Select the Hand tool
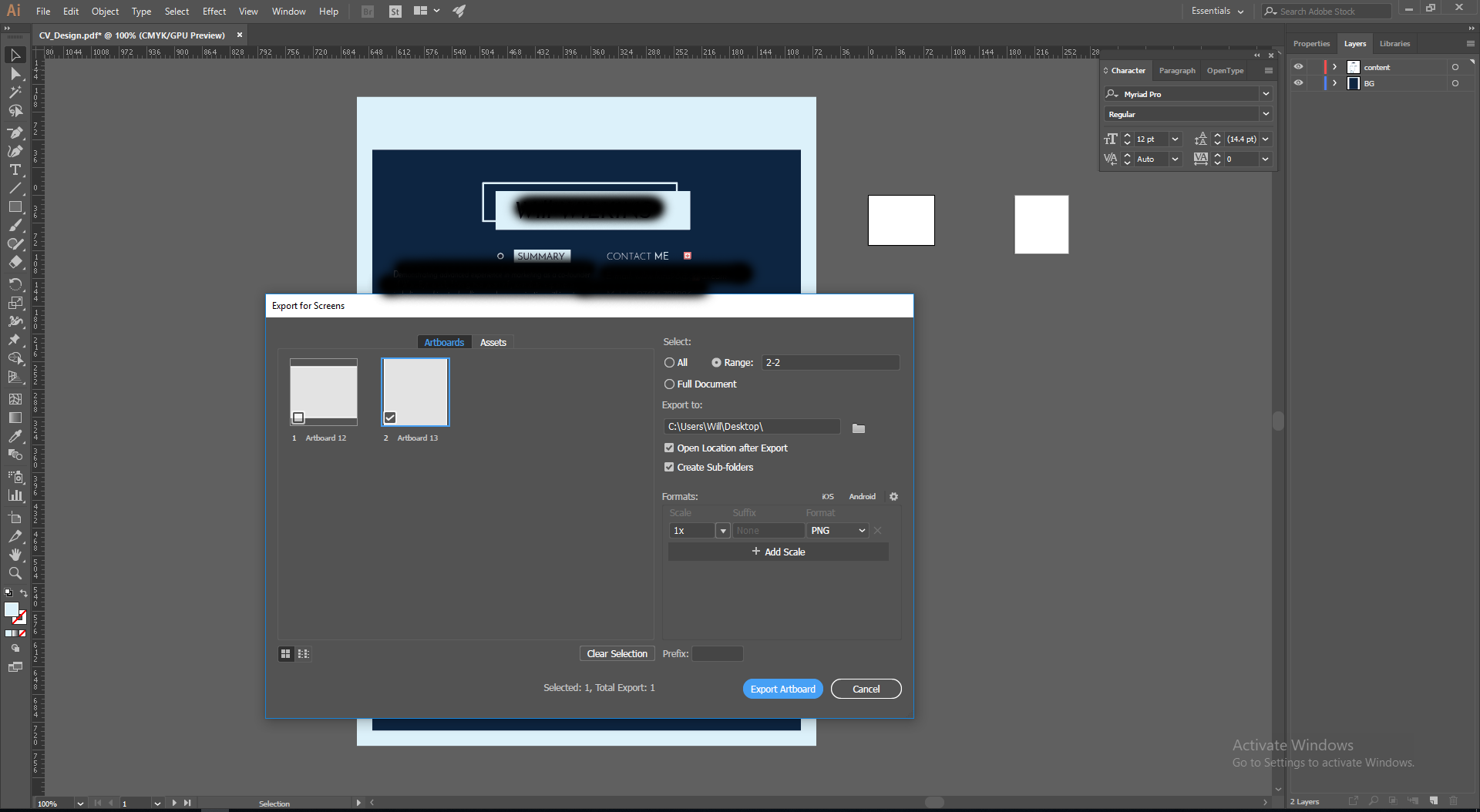 point(15,555)
